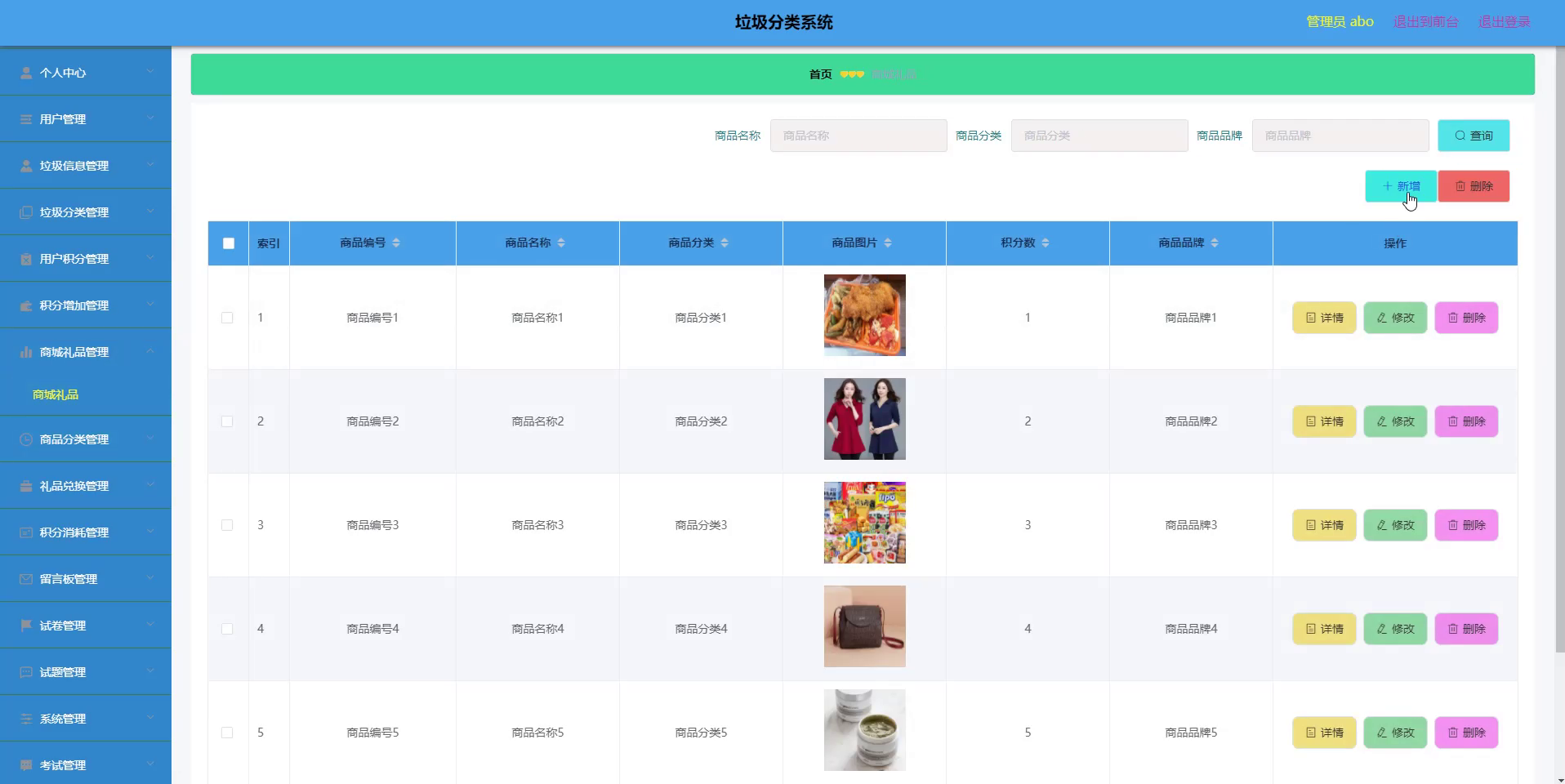Expand the 个人中心 chevron
Viewport: 1565px width, 784px height.
pos(150,72)
